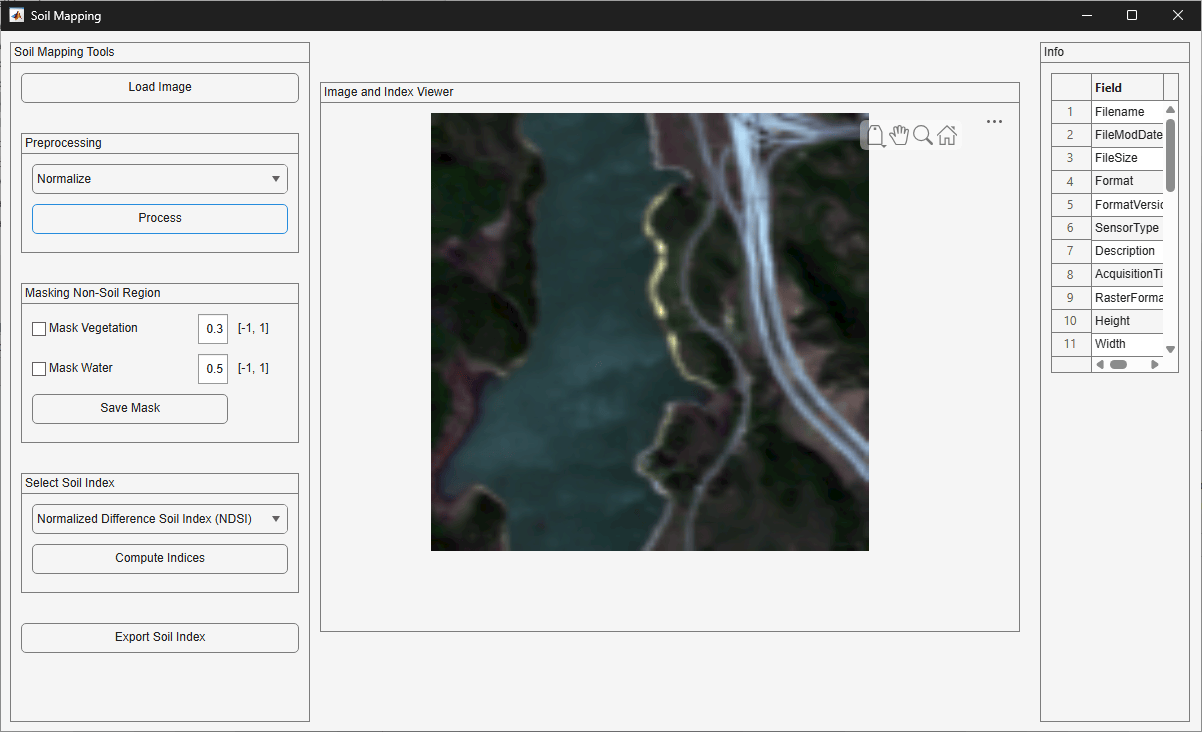
Task: Open the soil index NDSI dropdown
Action: tap(160, 519)
